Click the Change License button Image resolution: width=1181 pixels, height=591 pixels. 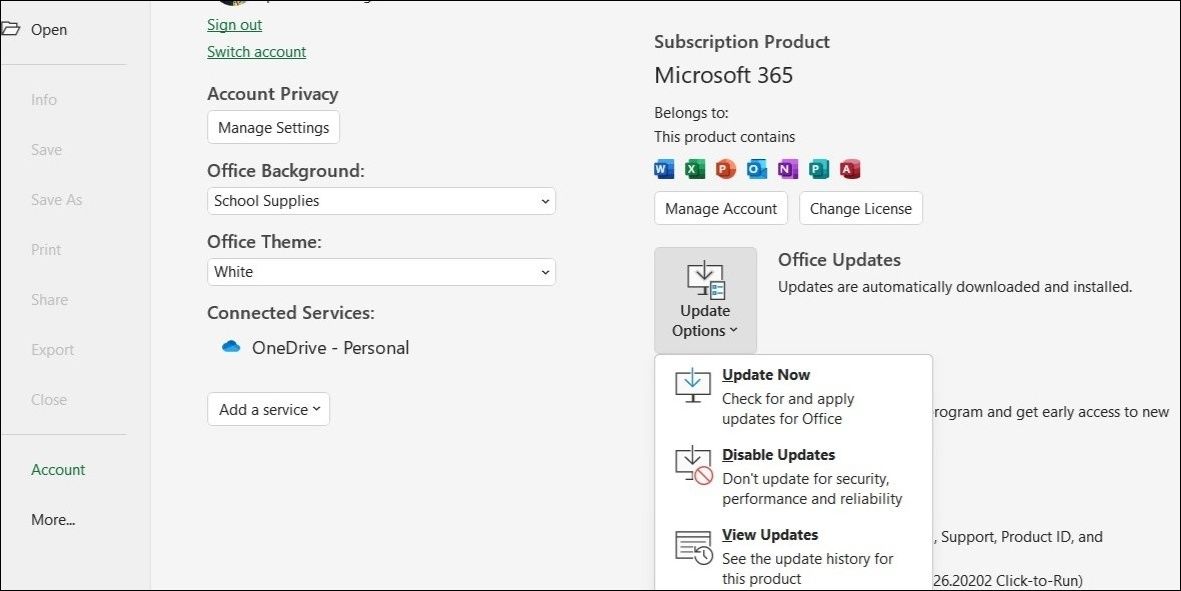coord(861,209)
